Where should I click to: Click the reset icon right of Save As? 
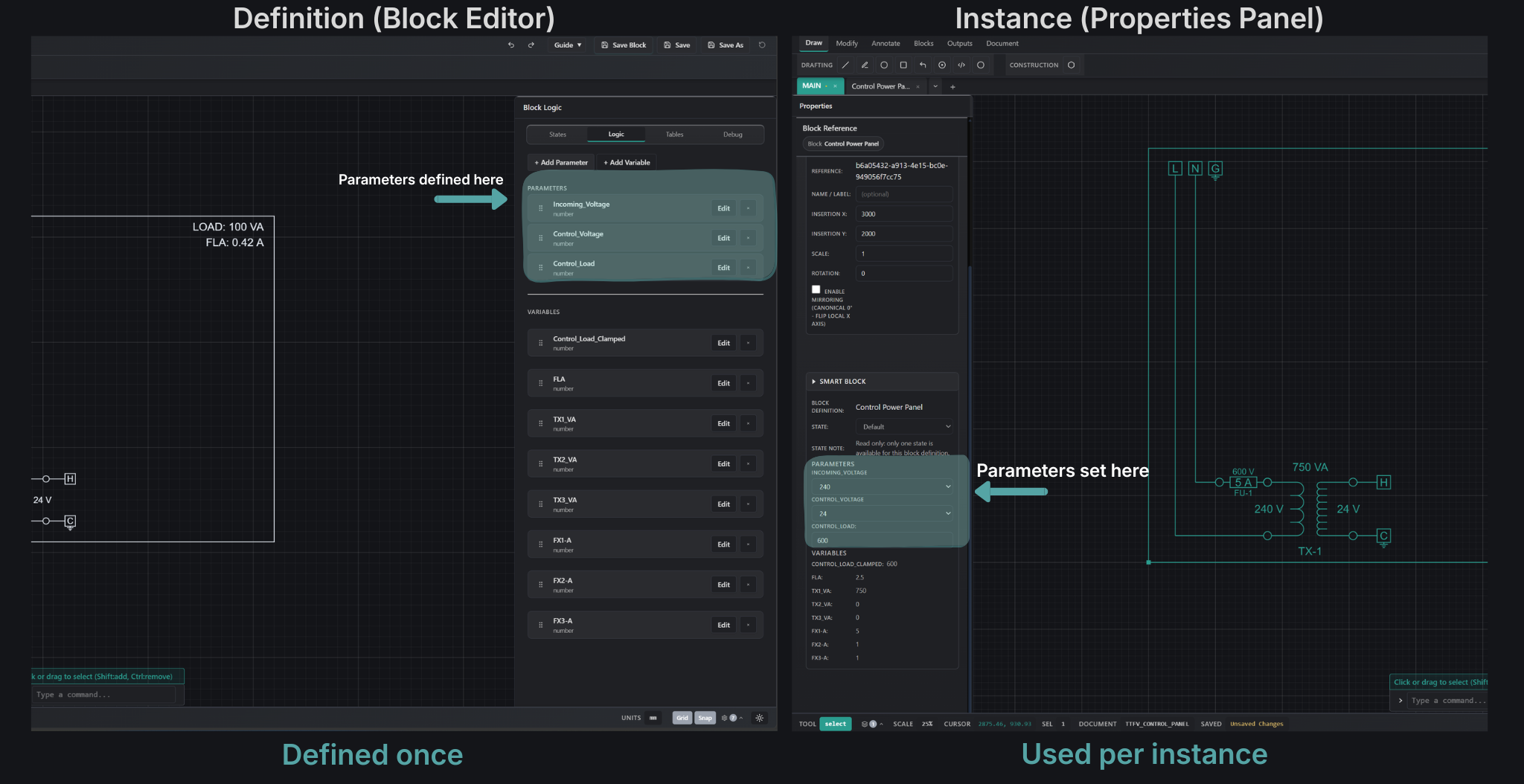coord(762,45)
